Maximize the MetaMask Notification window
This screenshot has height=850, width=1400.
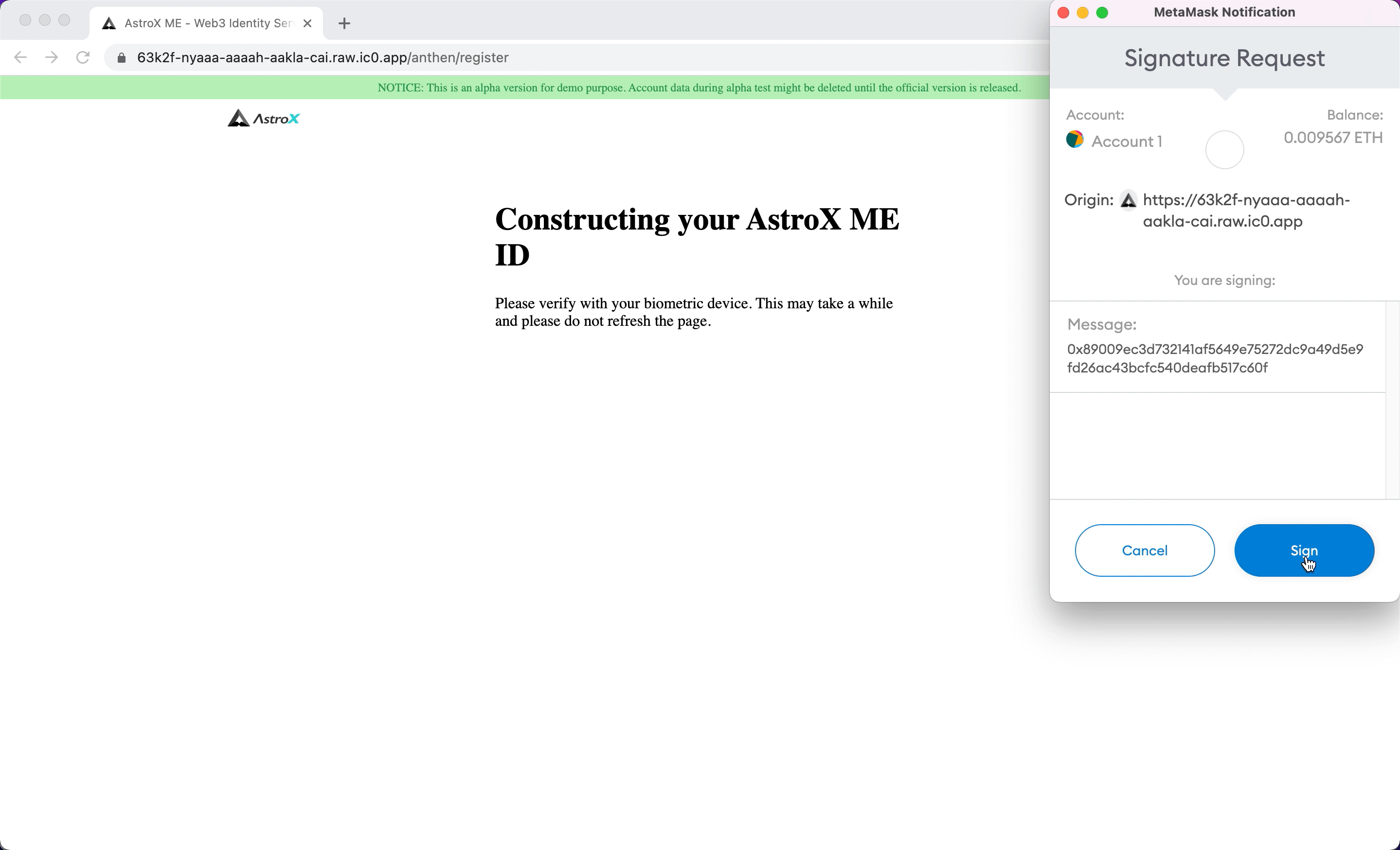tap(1102, 13)
